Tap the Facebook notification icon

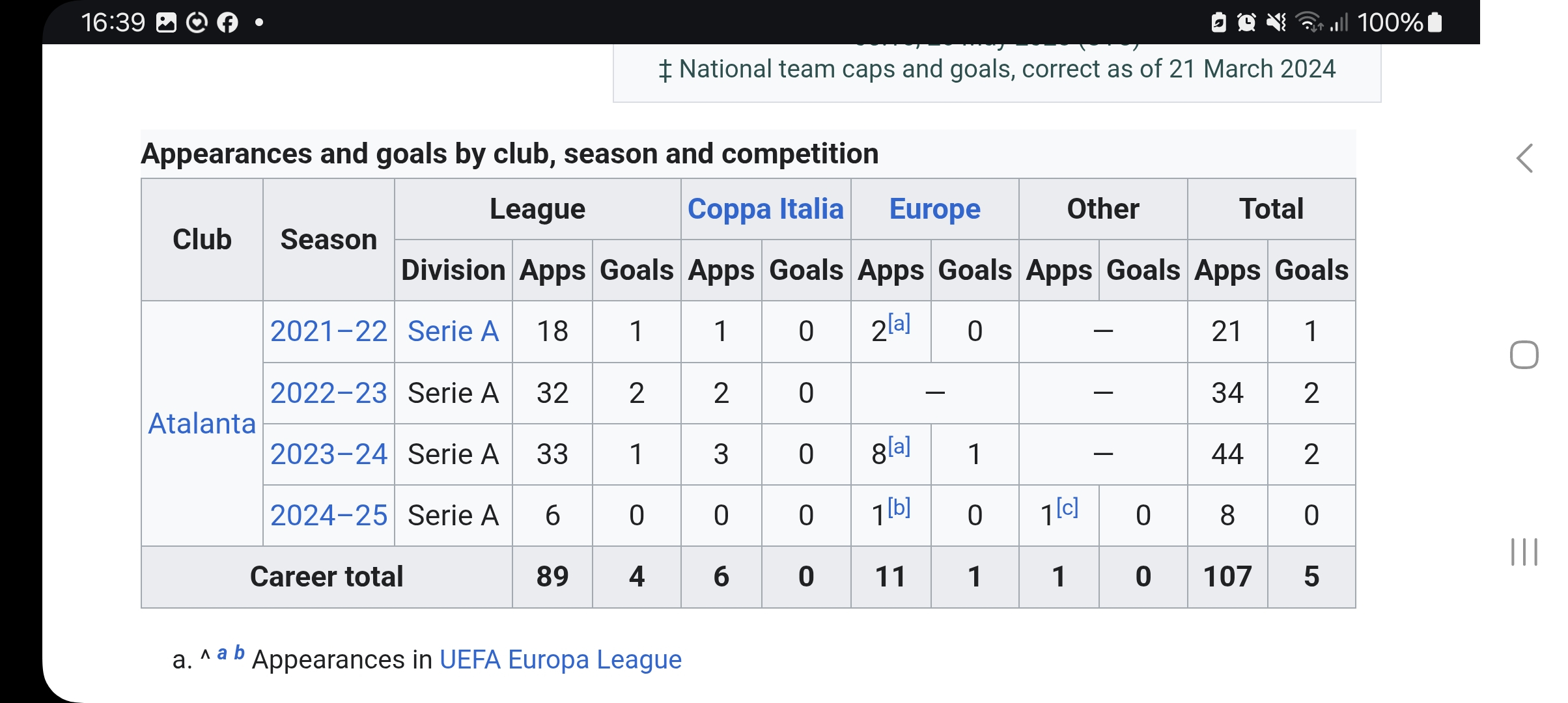227,23
